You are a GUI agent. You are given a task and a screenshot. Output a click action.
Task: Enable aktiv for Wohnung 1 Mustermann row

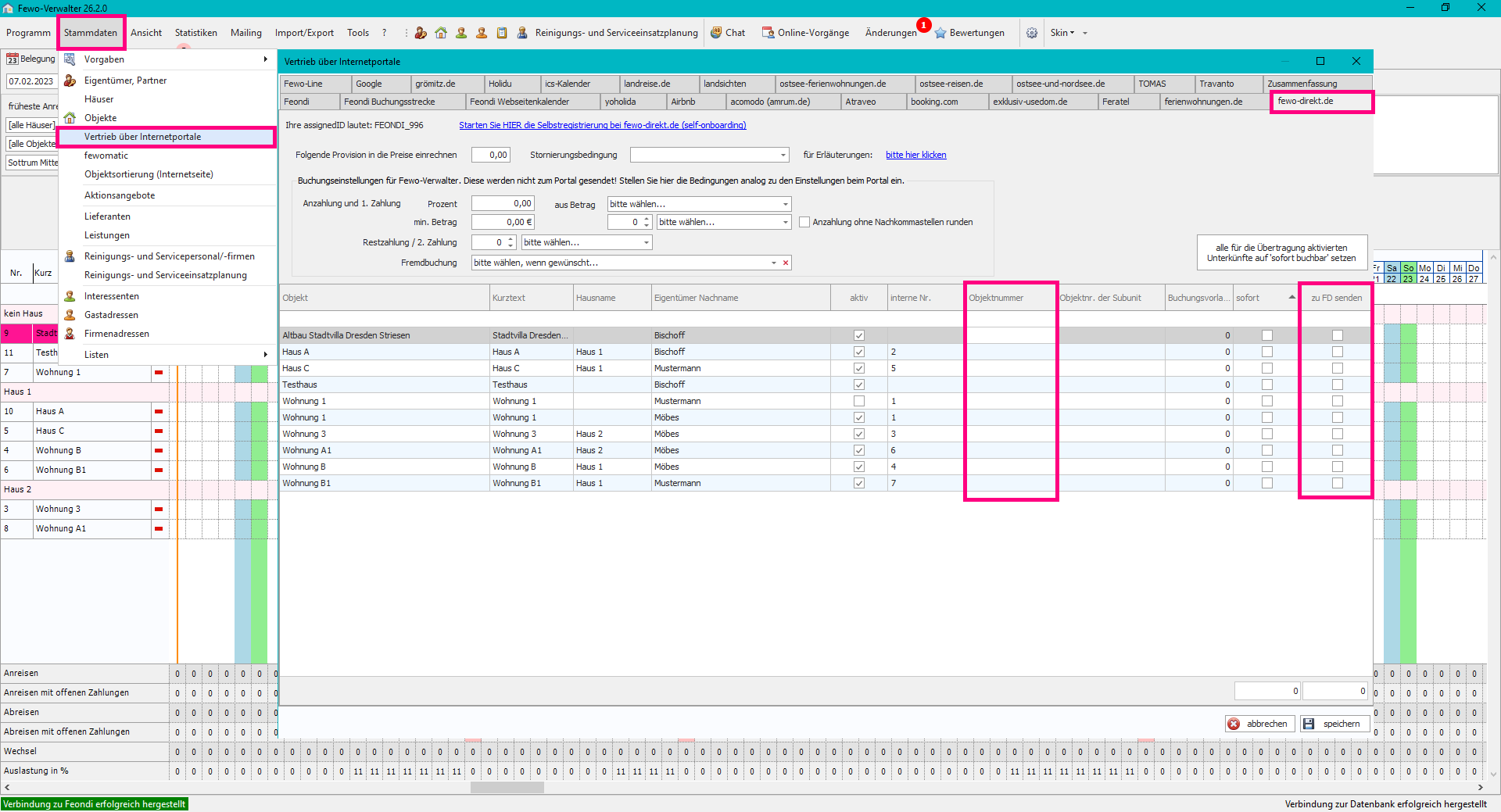click(859, 401)
